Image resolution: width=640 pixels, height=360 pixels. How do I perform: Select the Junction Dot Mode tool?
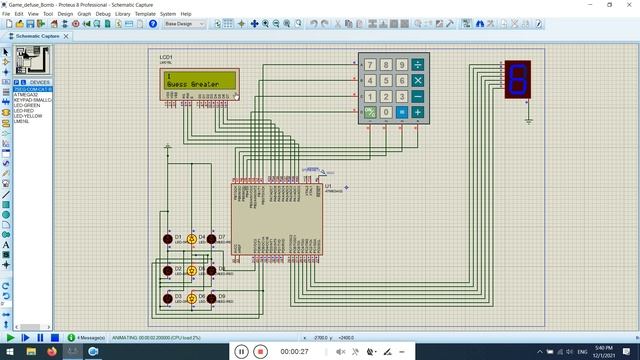[x=6, y=72]
